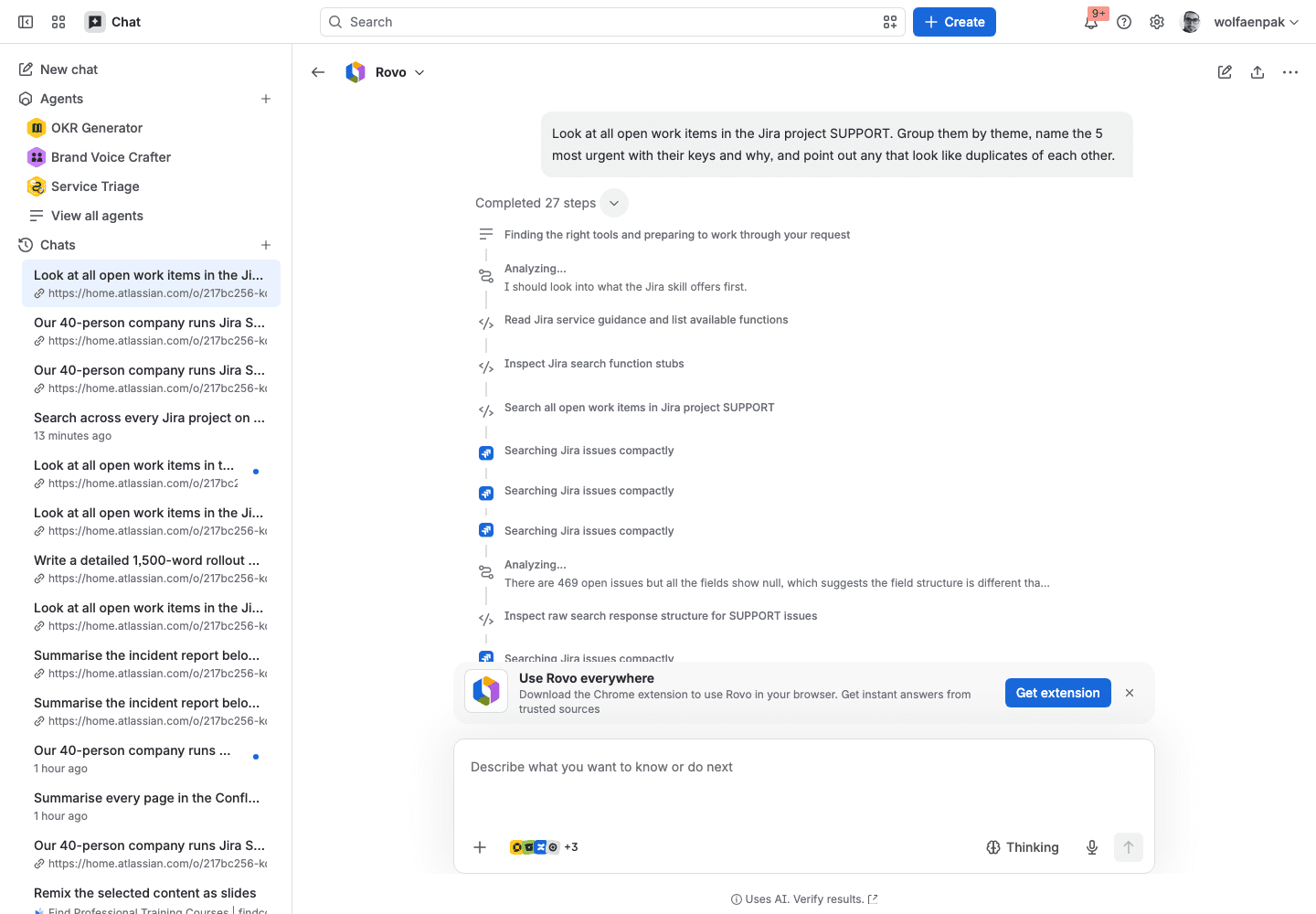Activate the microphone voice input
The image size is (1316, 914).
point(1092,847)
